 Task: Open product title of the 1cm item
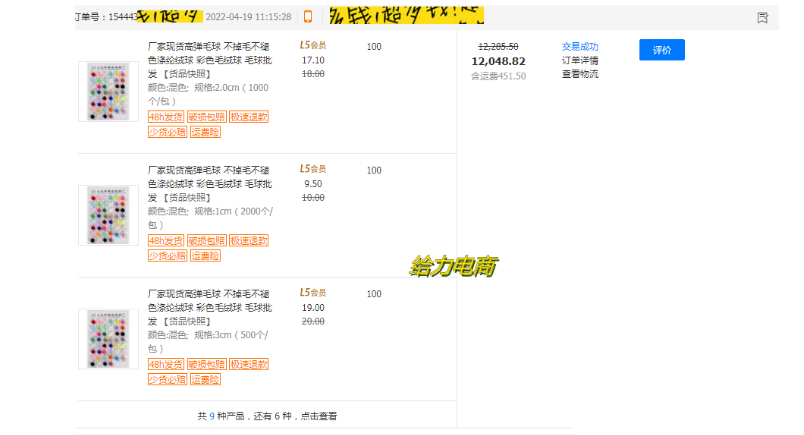[x=208, y=183]
